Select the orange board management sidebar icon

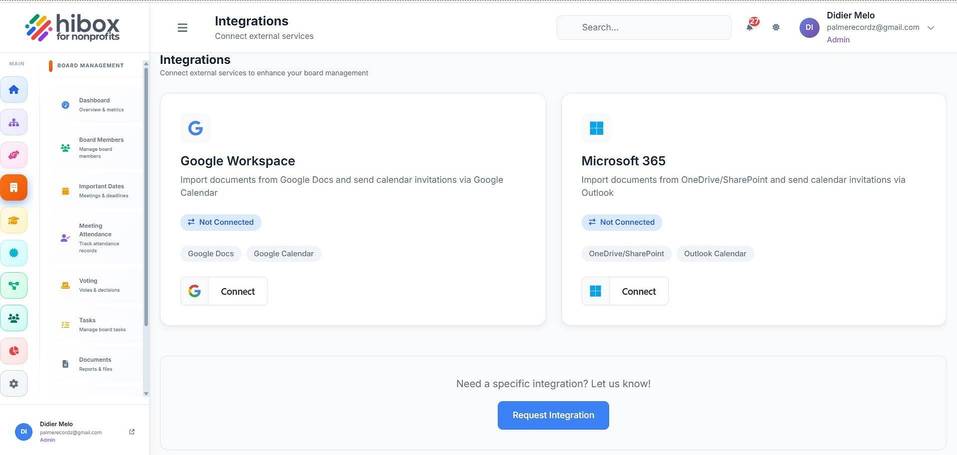(13, 188)
